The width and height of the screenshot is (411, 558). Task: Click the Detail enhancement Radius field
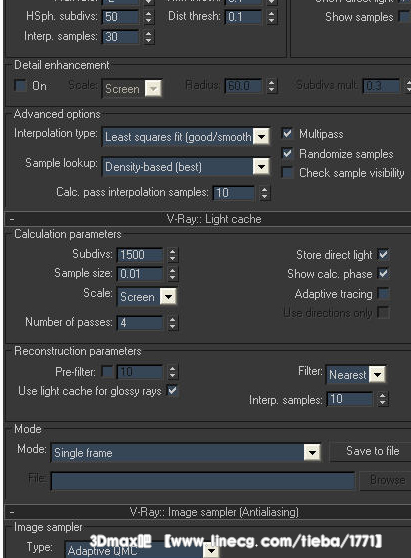tap(243, 85)
